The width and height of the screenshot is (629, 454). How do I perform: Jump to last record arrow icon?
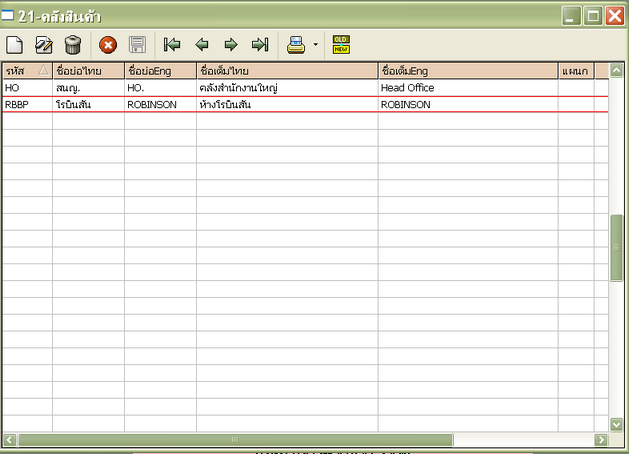click(260, 45)
